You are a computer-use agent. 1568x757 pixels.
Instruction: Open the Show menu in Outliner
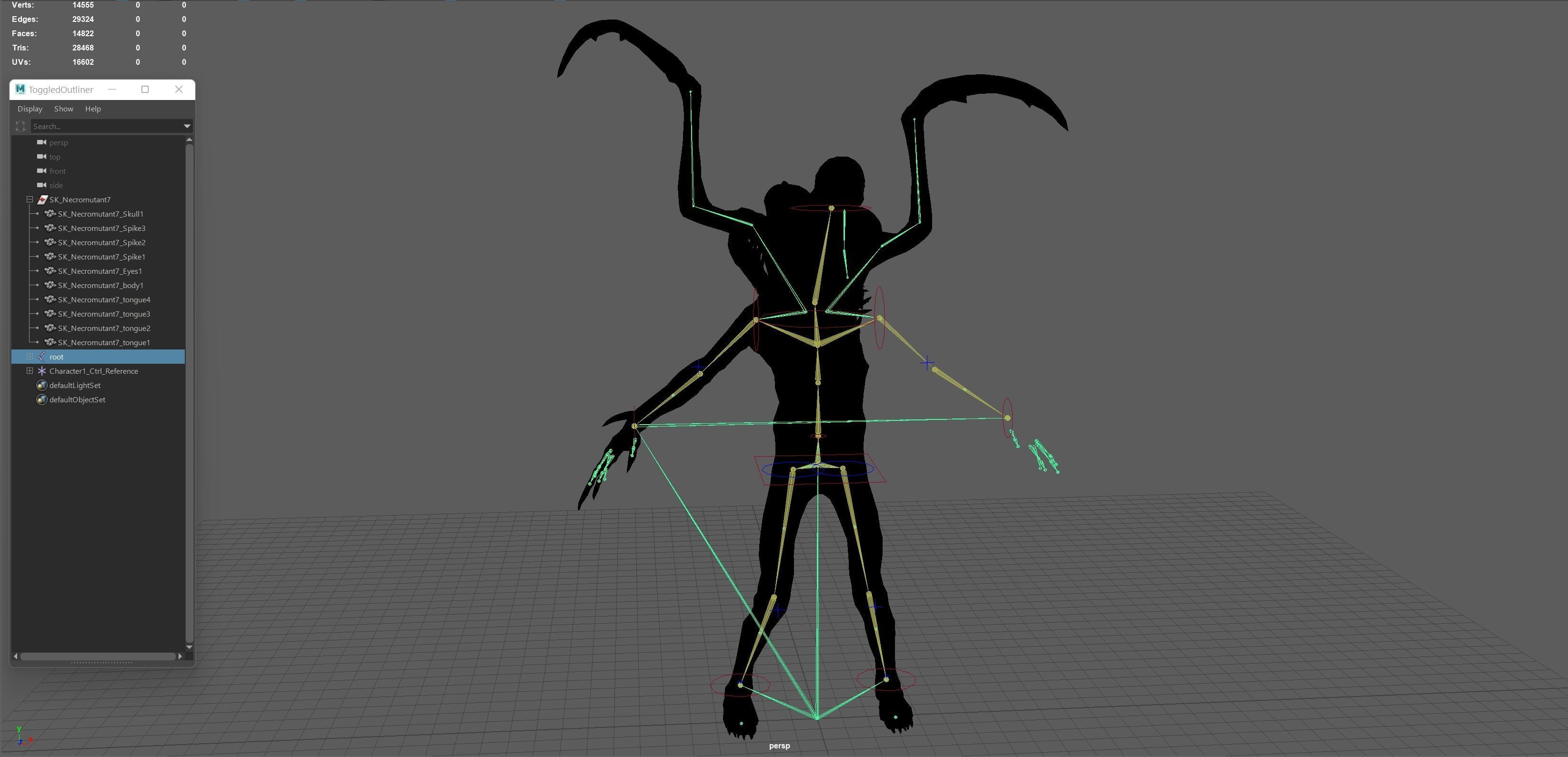tap(64, 109)
